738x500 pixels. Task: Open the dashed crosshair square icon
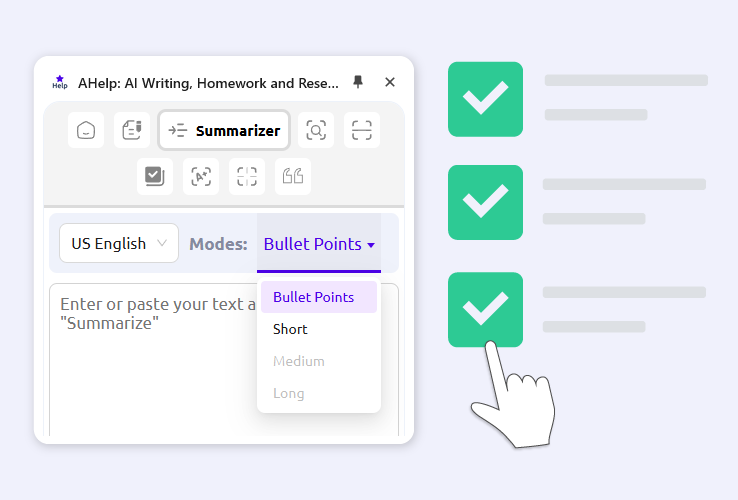247,176
